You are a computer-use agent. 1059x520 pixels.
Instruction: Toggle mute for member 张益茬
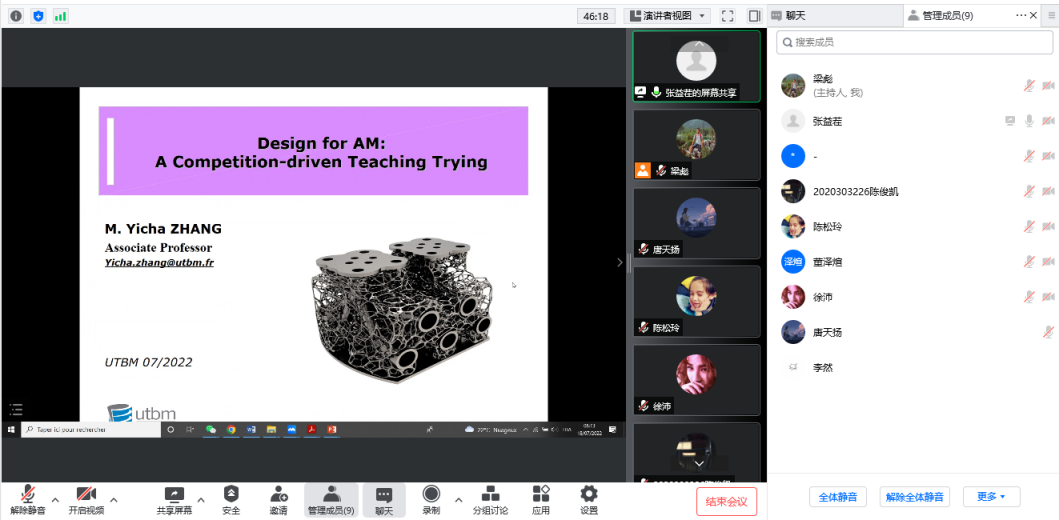[1029, 121]
